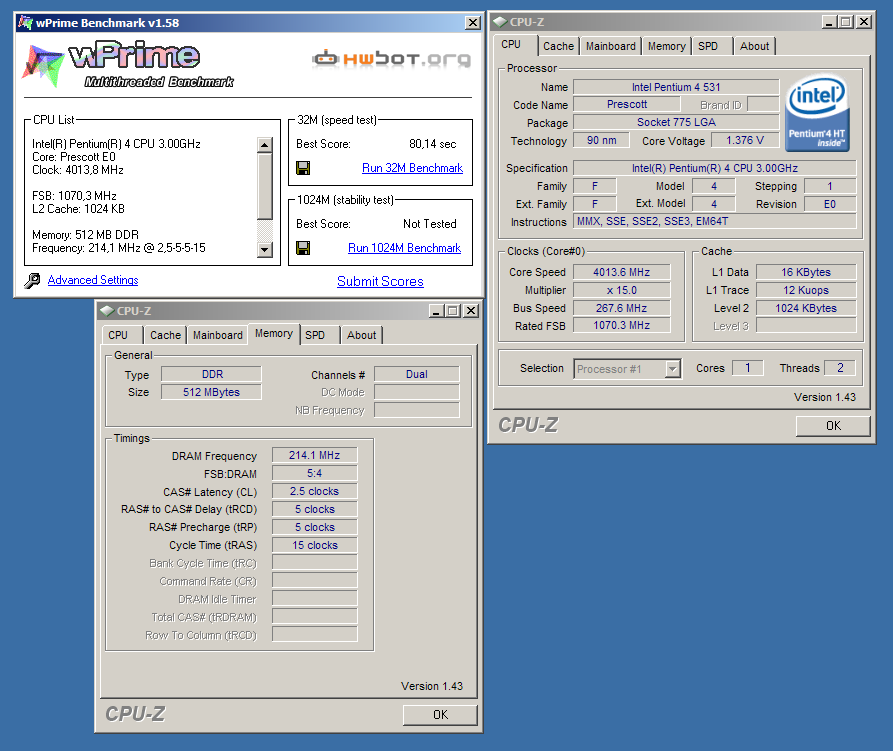
Task: Click the Technology value 90 nm
Action: click(x=601, y=140)
